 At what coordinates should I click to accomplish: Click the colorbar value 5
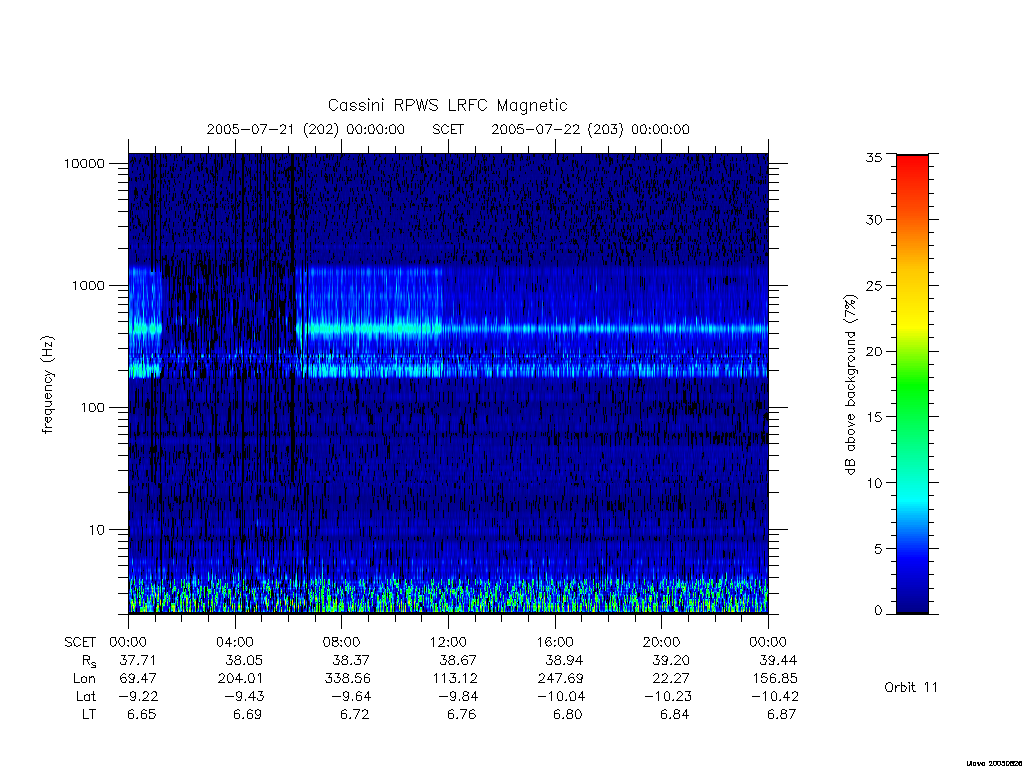(x=878, y=549)
